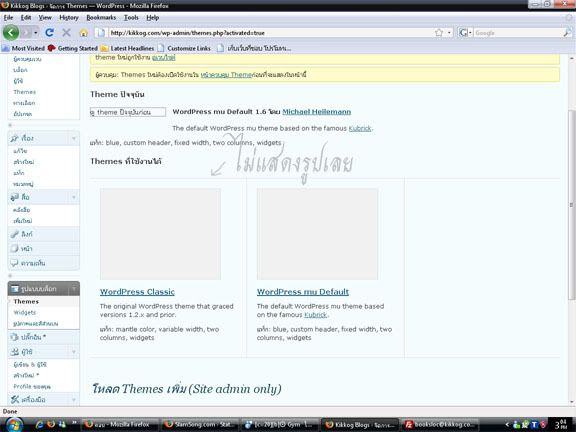Click the home icon in toolbar
Viewport: 576px width, 432px height.
click(83, 33)
